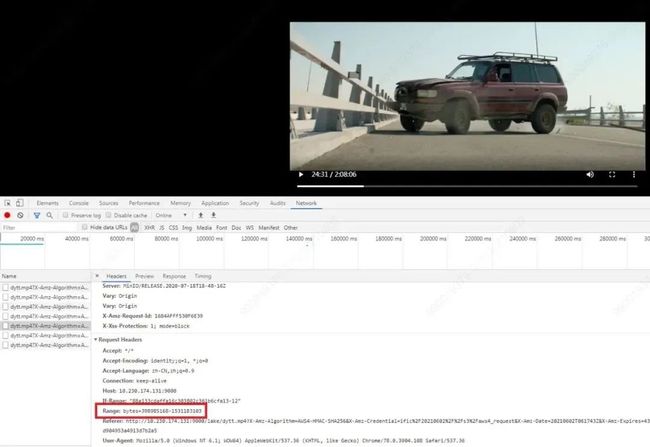Screen dimensions: 650x447
Task: Select the Network panel tab
Action: 306,203
